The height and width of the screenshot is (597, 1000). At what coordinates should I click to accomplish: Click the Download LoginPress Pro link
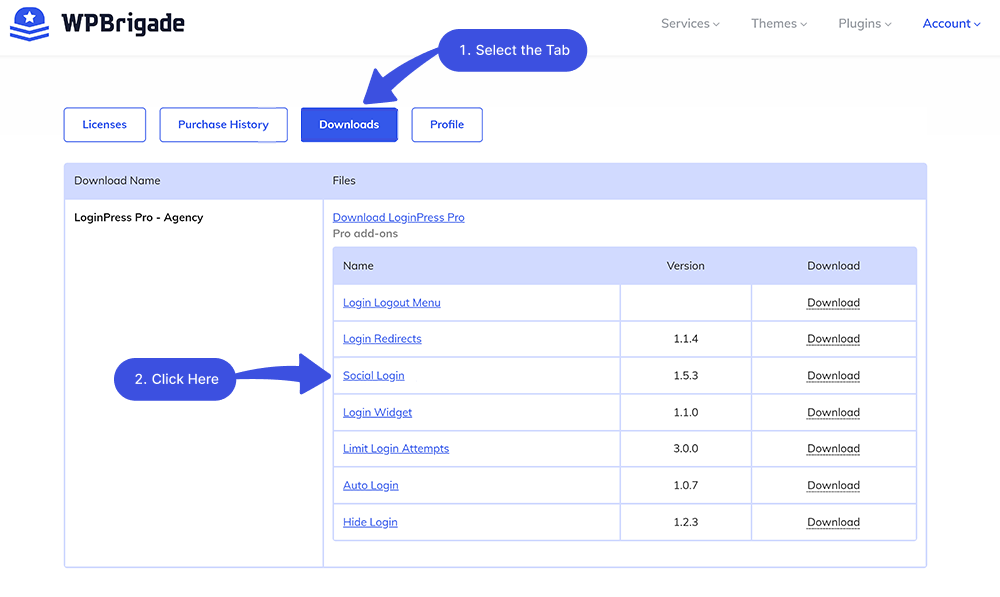pyautogui.click(x=399, y=217)
